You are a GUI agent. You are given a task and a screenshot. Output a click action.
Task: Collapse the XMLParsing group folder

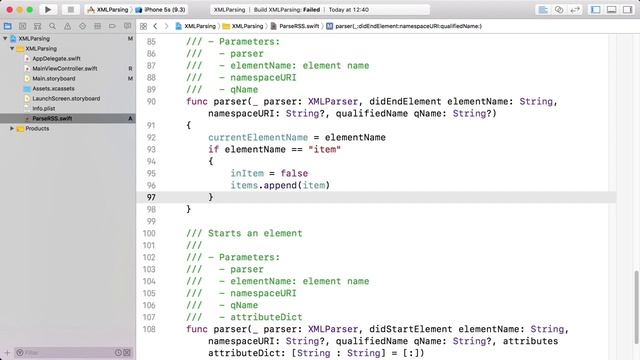[12, 48]
